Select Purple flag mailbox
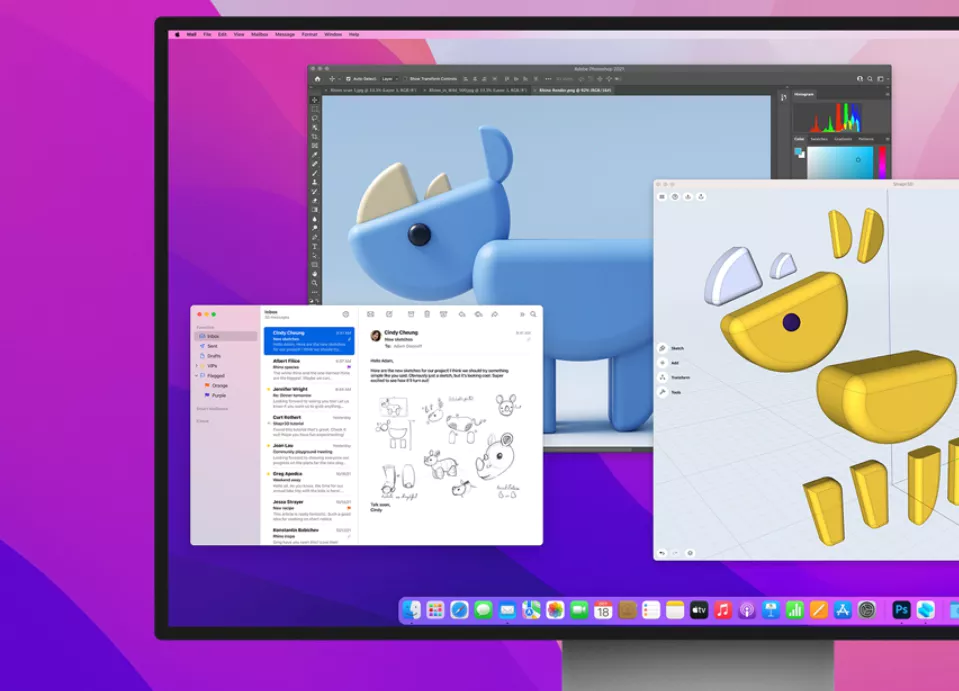This screenshot has height=691, width=959. click(x=226, y=395)
